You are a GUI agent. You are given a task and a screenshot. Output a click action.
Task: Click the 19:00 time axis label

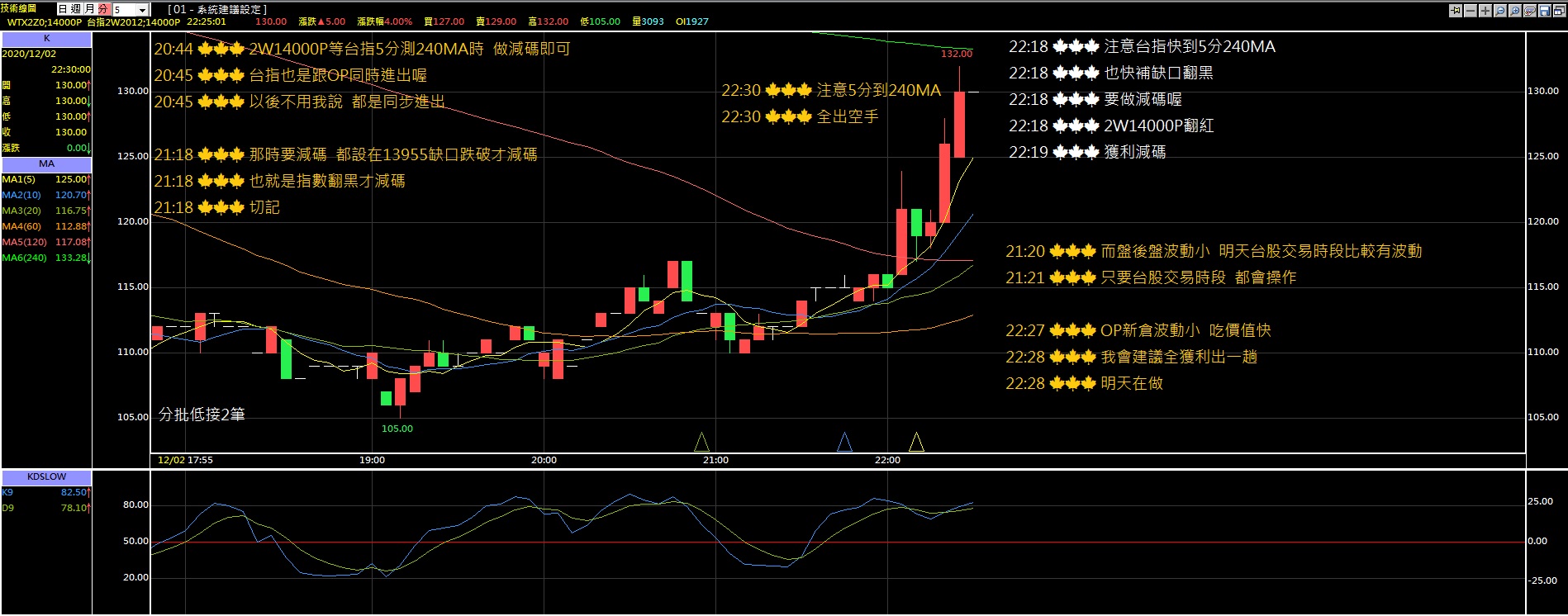tap(372, 460)
